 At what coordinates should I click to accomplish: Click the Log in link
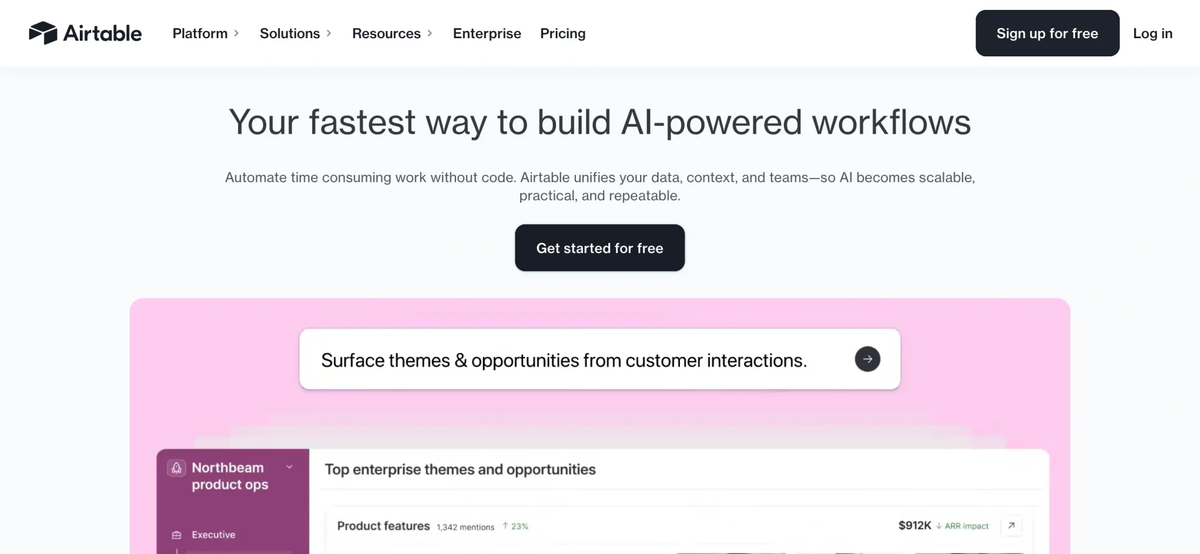point(1152,33)
